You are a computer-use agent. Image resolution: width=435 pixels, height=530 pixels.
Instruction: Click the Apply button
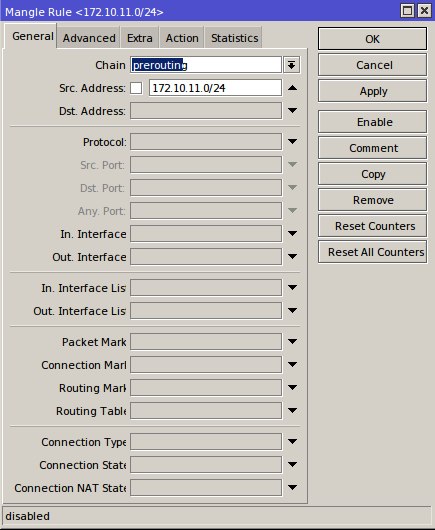[372, 91]
